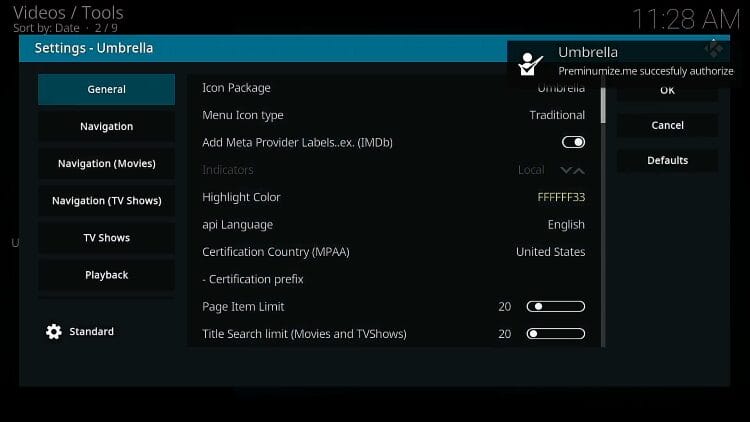750x422 pixels.
Task: Go to the Playback settings category
Action: point(106,275)
